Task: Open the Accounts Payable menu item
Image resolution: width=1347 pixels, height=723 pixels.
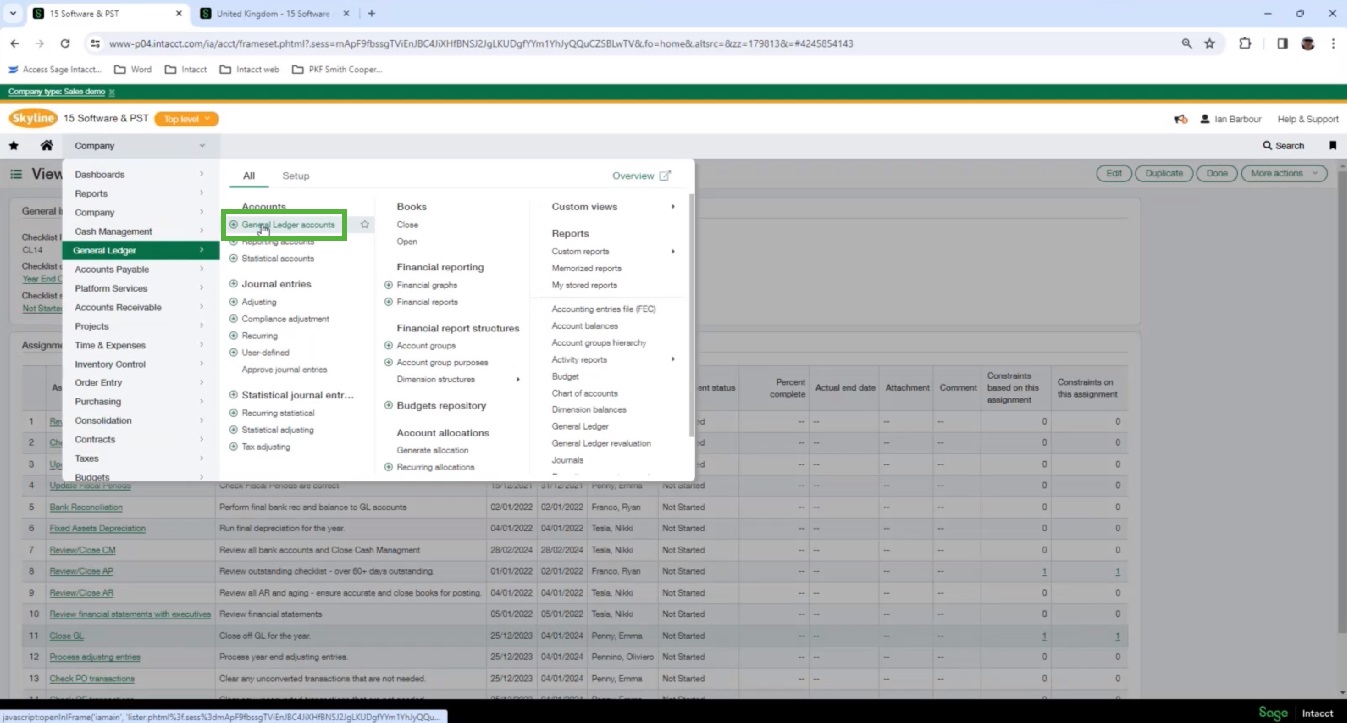Action: pyautogui.click(x=112, y=269)
